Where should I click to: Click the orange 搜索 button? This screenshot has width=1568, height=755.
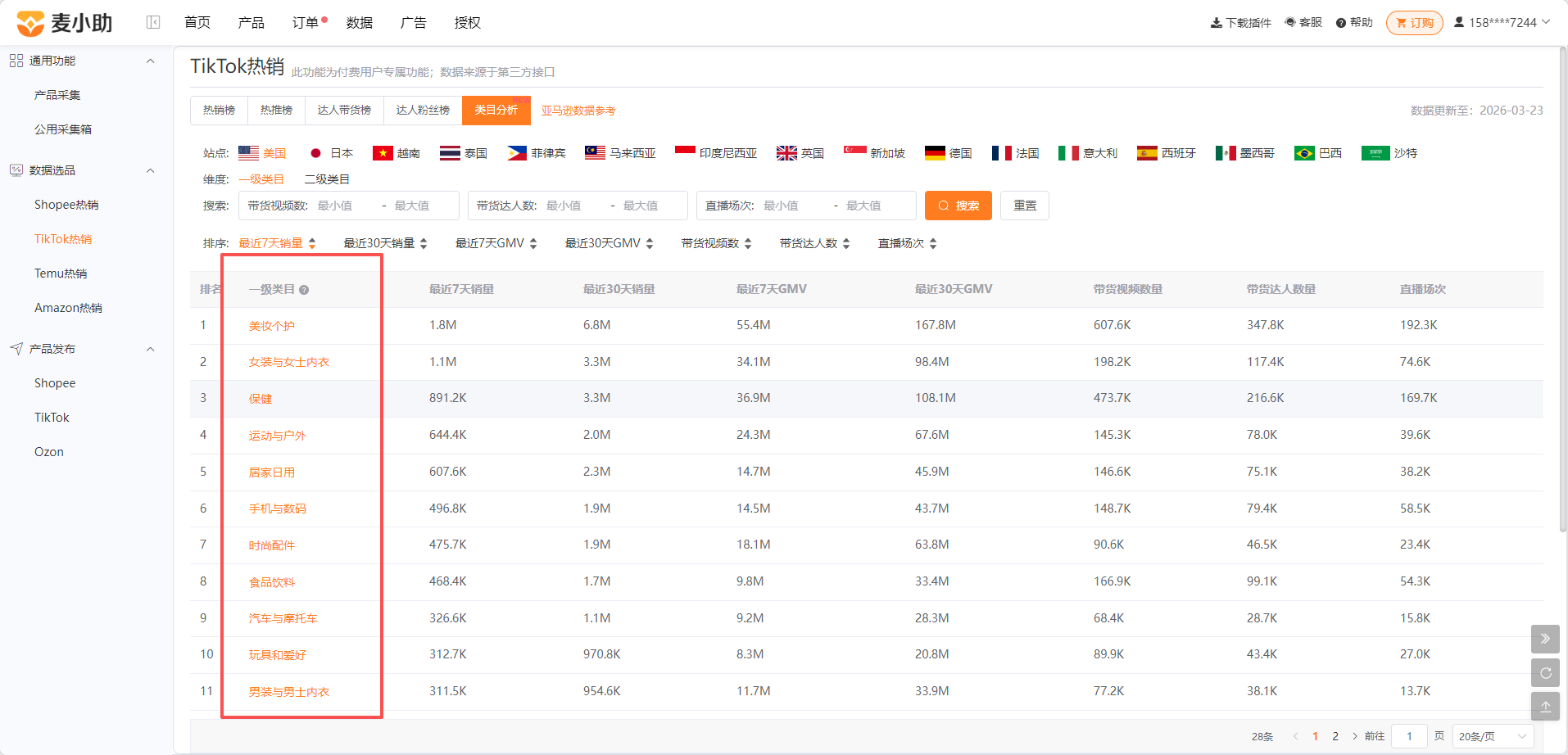(x=958, y=206)
